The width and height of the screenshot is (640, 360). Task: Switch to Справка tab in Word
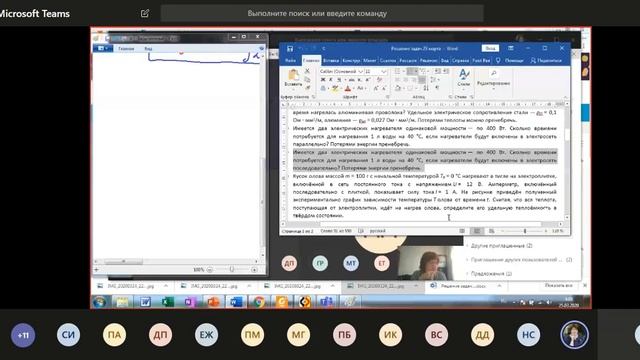(x=460, y=60)
